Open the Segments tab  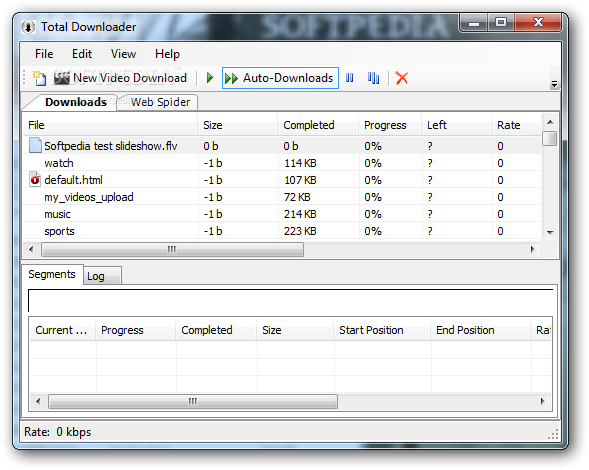point(52,274)
